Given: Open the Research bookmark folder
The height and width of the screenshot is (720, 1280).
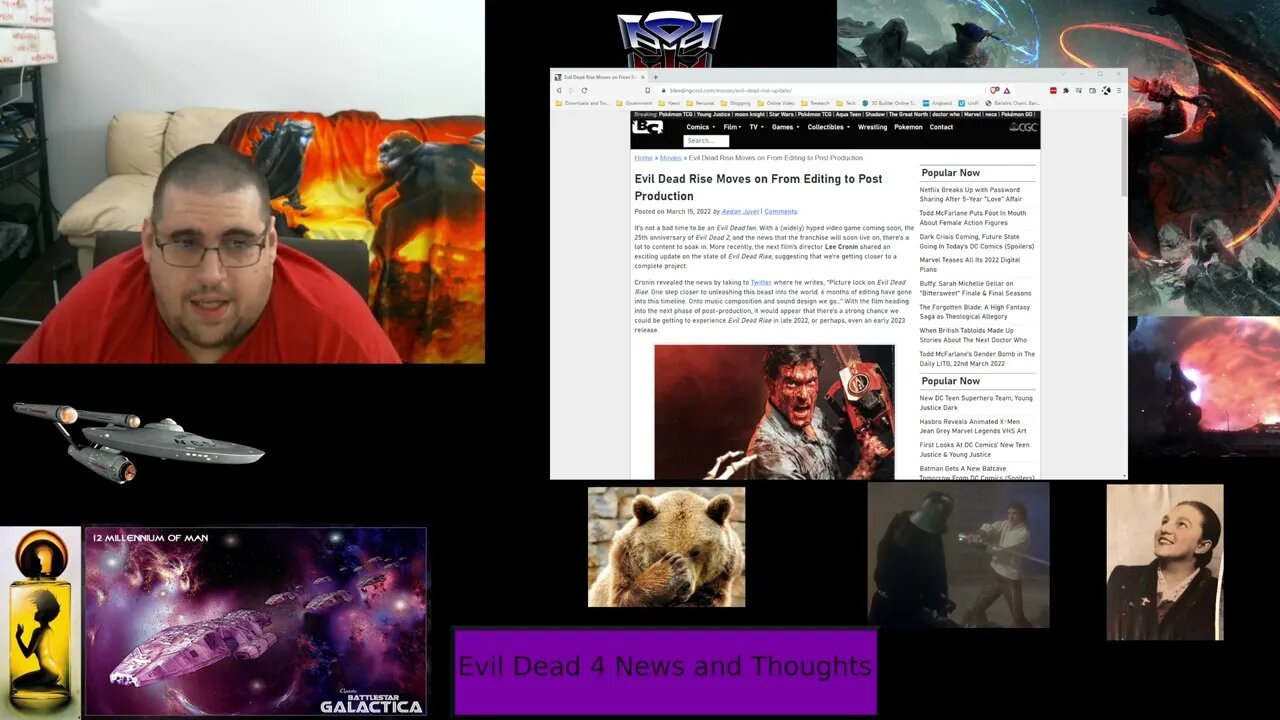Looking at the screenshot, I should [815, 103].
